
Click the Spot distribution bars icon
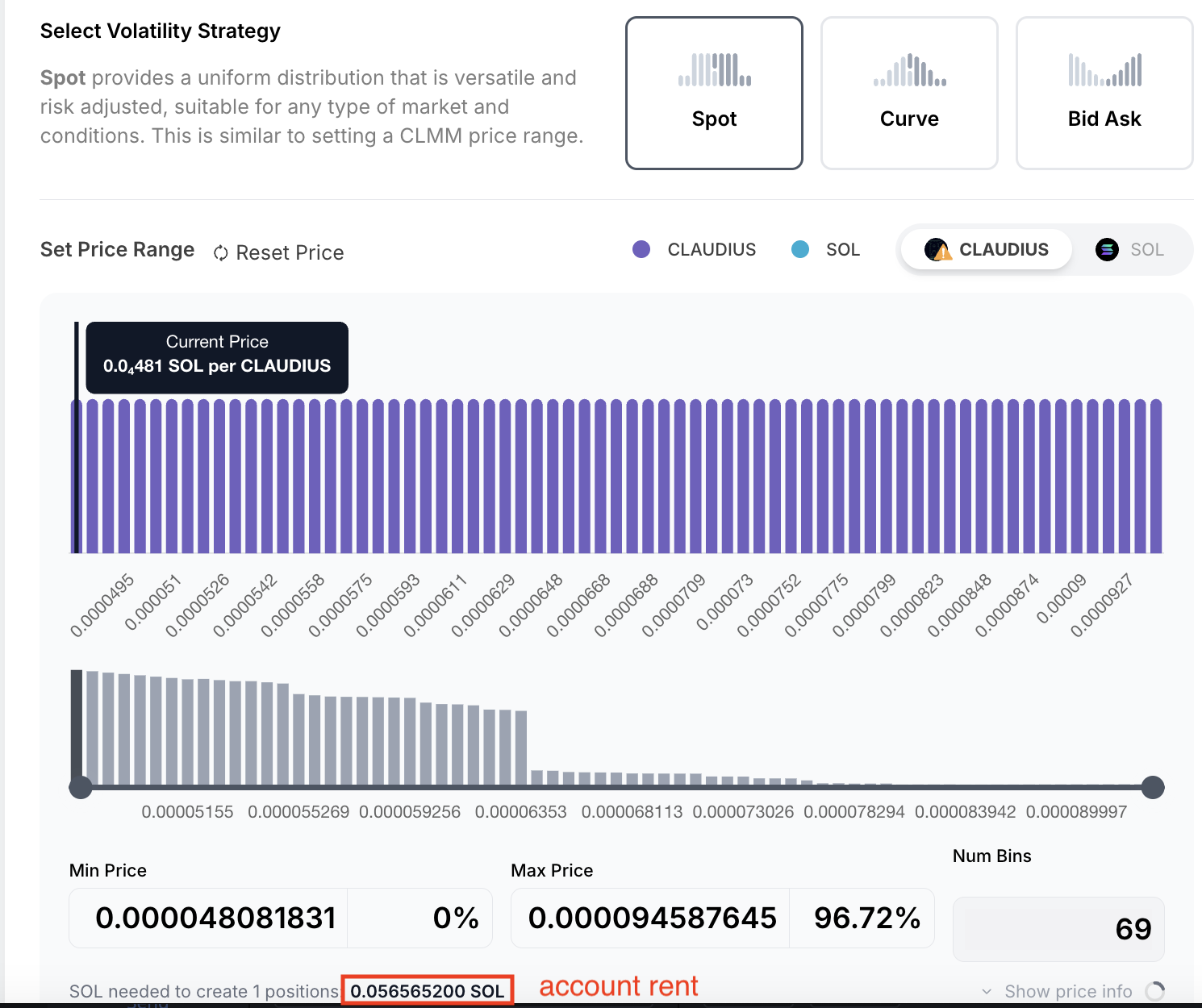click(x=714, y=70)
